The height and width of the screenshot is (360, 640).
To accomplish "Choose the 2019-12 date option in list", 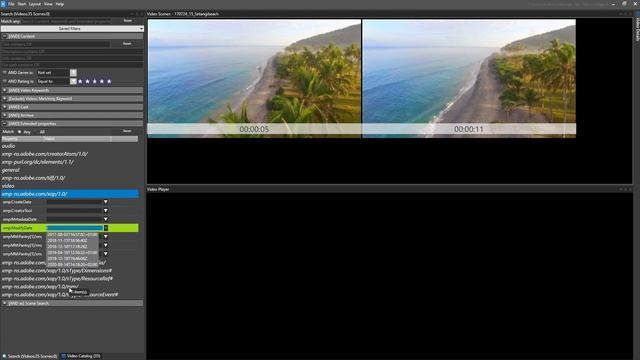I will pos(72,258).
